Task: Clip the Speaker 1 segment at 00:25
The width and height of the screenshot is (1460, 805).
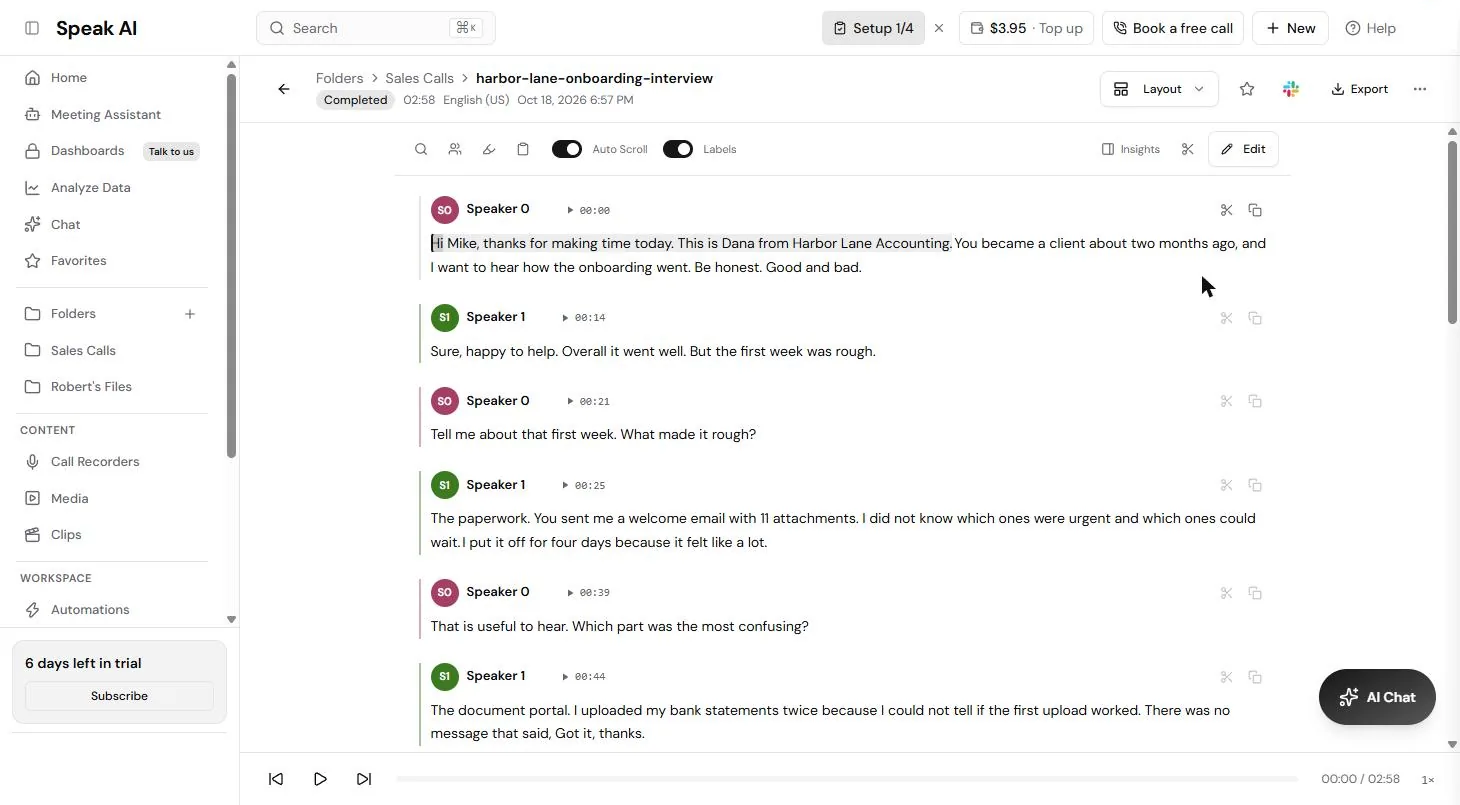Action: [x=1227, y=485]
